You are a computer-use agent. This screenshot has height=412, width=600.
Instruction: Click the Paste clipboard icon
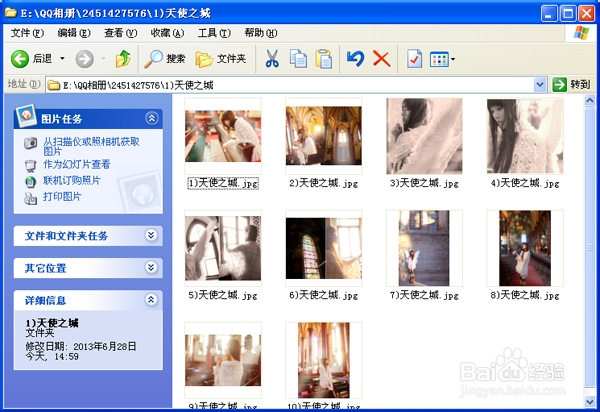click(x=324, y=59)
